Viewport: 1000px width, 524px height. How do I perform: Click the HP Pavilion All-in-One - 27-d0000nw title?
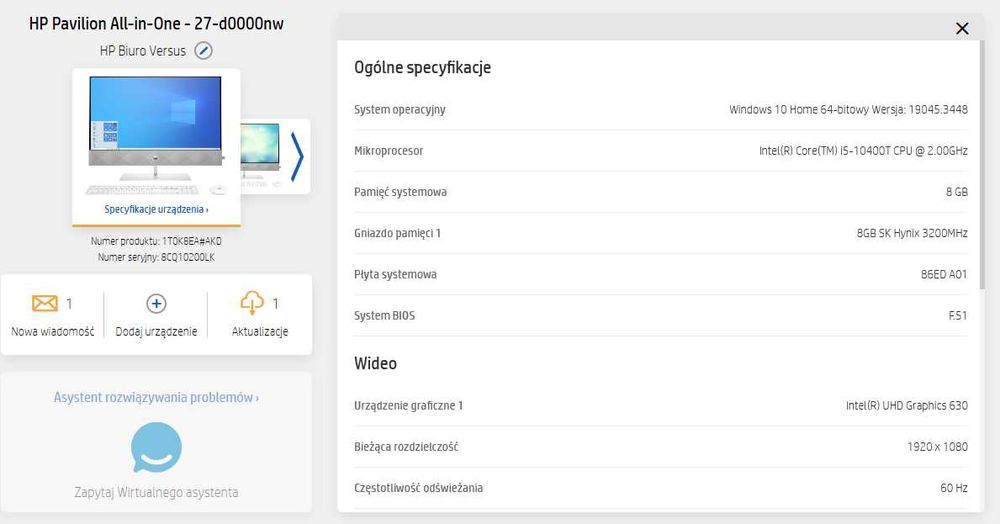pyautogui.click(x=156, y=24)
